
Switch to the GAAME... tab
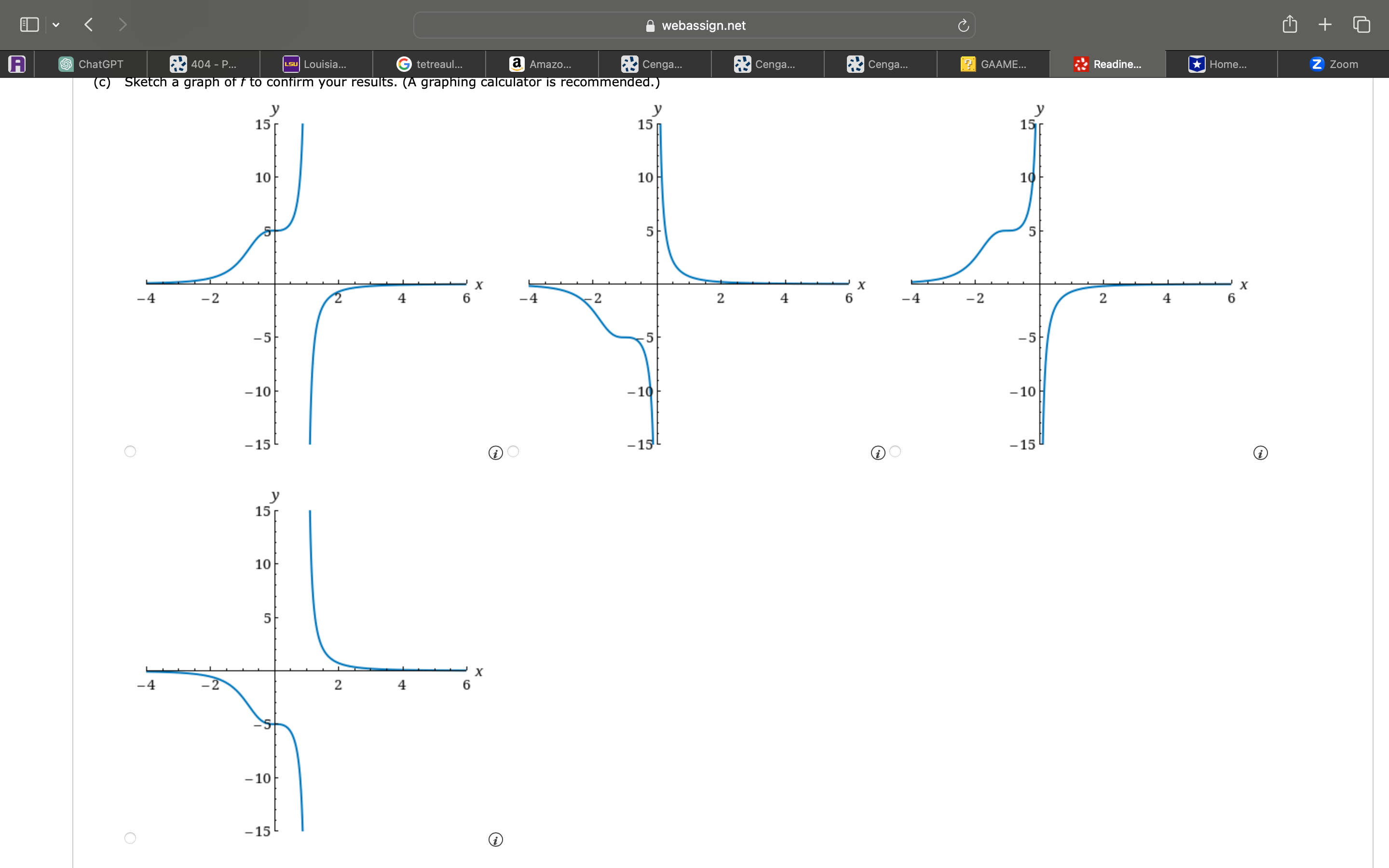(994, 64)
